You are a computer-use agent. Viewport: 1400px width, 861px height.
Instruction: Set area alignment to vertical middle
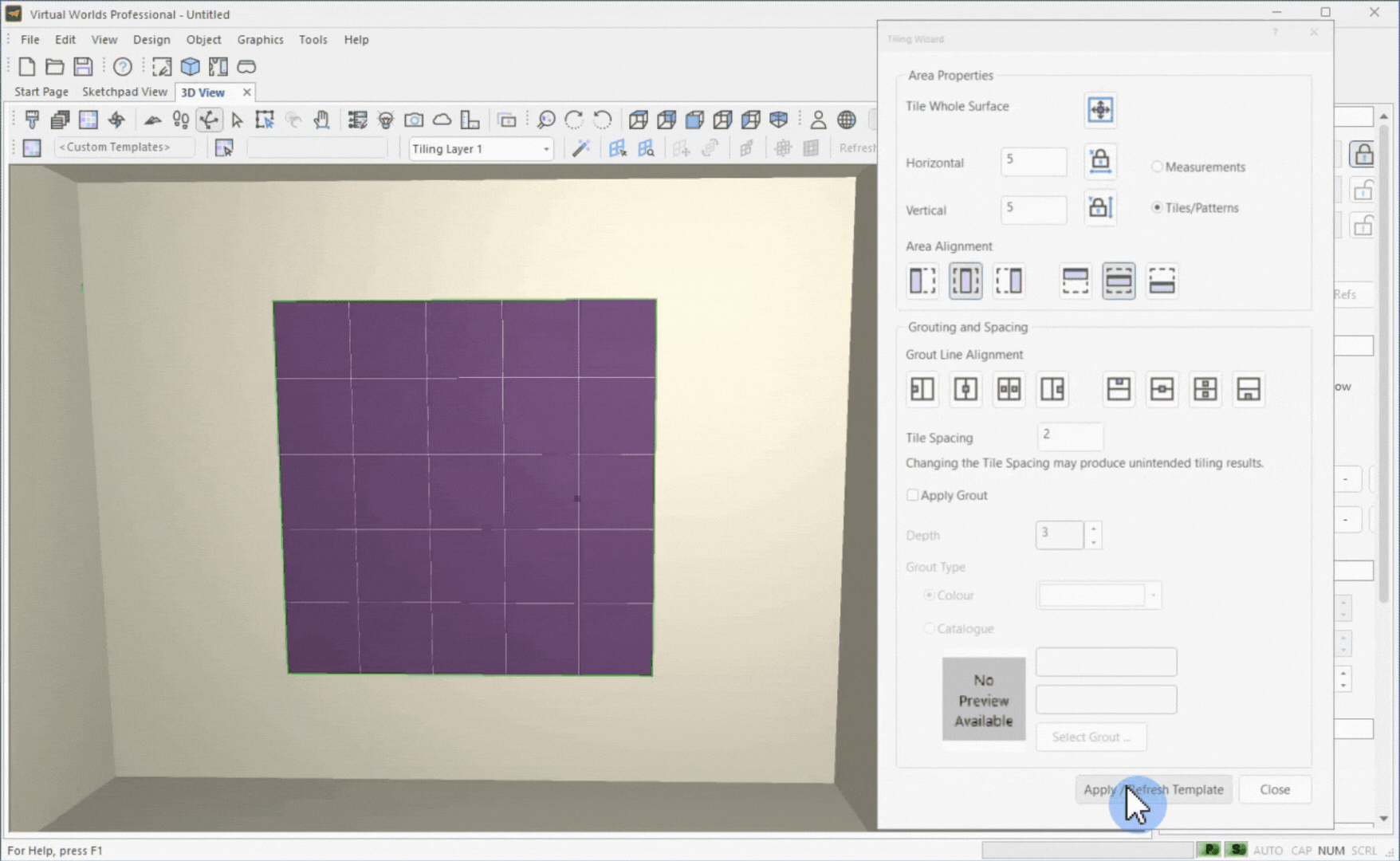coord(1119,281)
